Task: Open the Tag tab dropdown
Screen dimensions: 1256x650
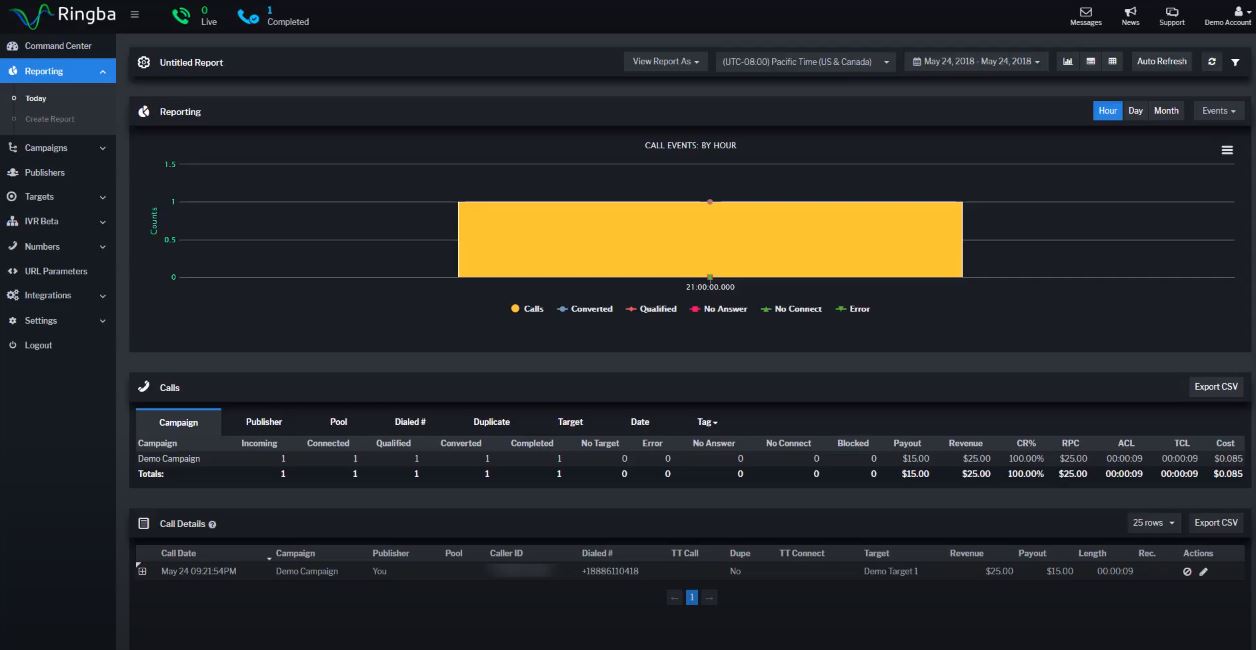Action: pos(707,422)
